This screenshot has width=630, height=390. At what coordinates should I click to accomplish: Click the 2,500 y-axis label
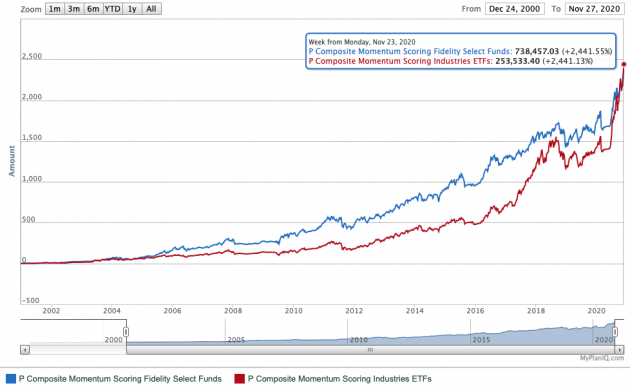click(x=32, y=56)
